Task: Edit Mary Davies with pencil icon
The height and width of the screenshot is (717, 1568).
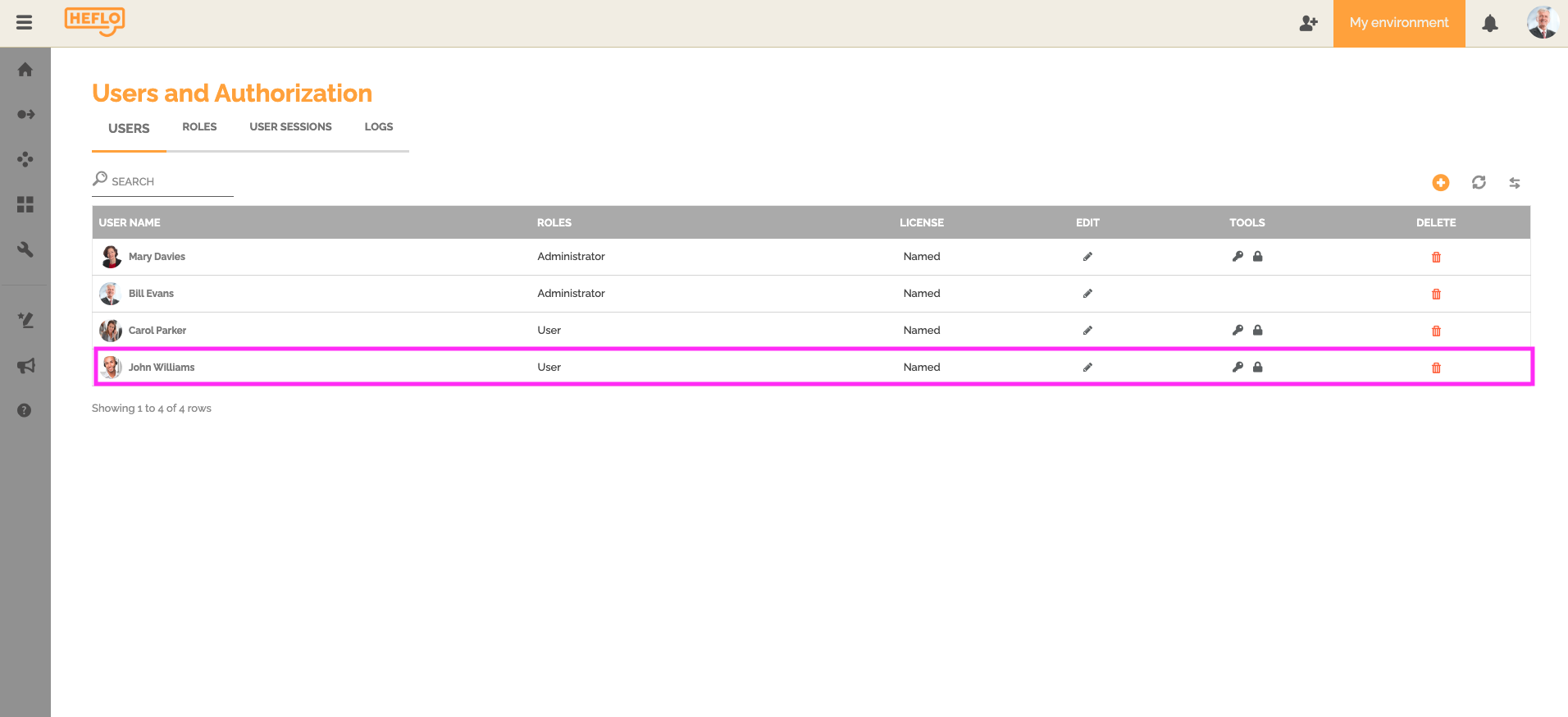Action: click(1087, 257)
